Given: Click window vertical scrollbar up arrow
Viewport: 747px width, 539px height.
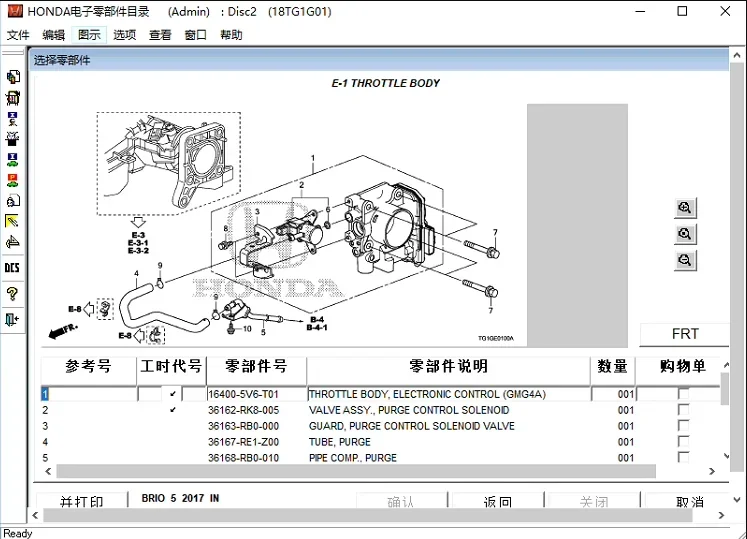Looking at the screenshot, I should click(x=737, y=54).
